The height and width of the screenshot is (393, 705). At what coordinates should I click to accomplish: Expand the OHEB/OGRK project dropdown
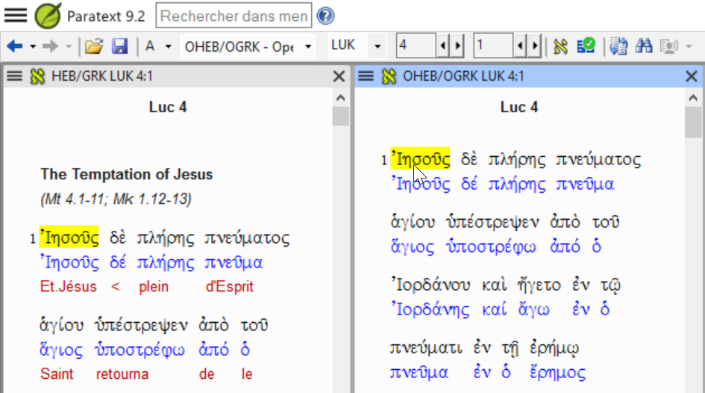pos(308,46)
